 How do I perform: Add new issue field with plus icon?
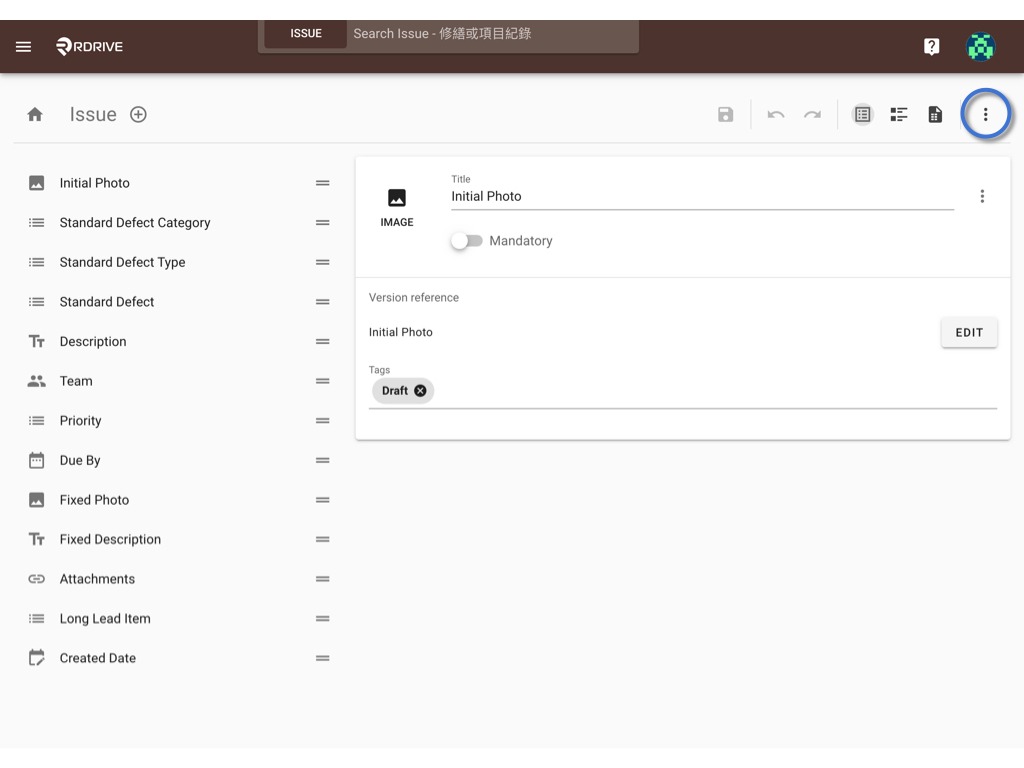(x=138, y=114)
